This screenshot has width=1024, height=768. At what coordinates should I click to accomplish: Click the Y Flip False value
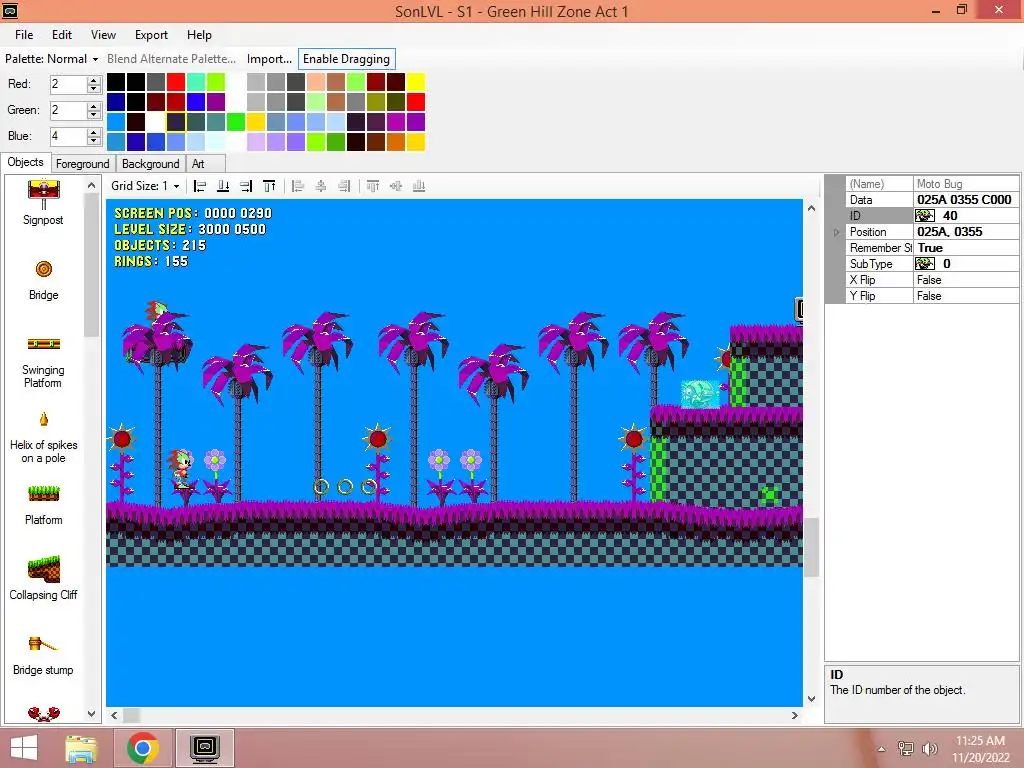point(966,296)
